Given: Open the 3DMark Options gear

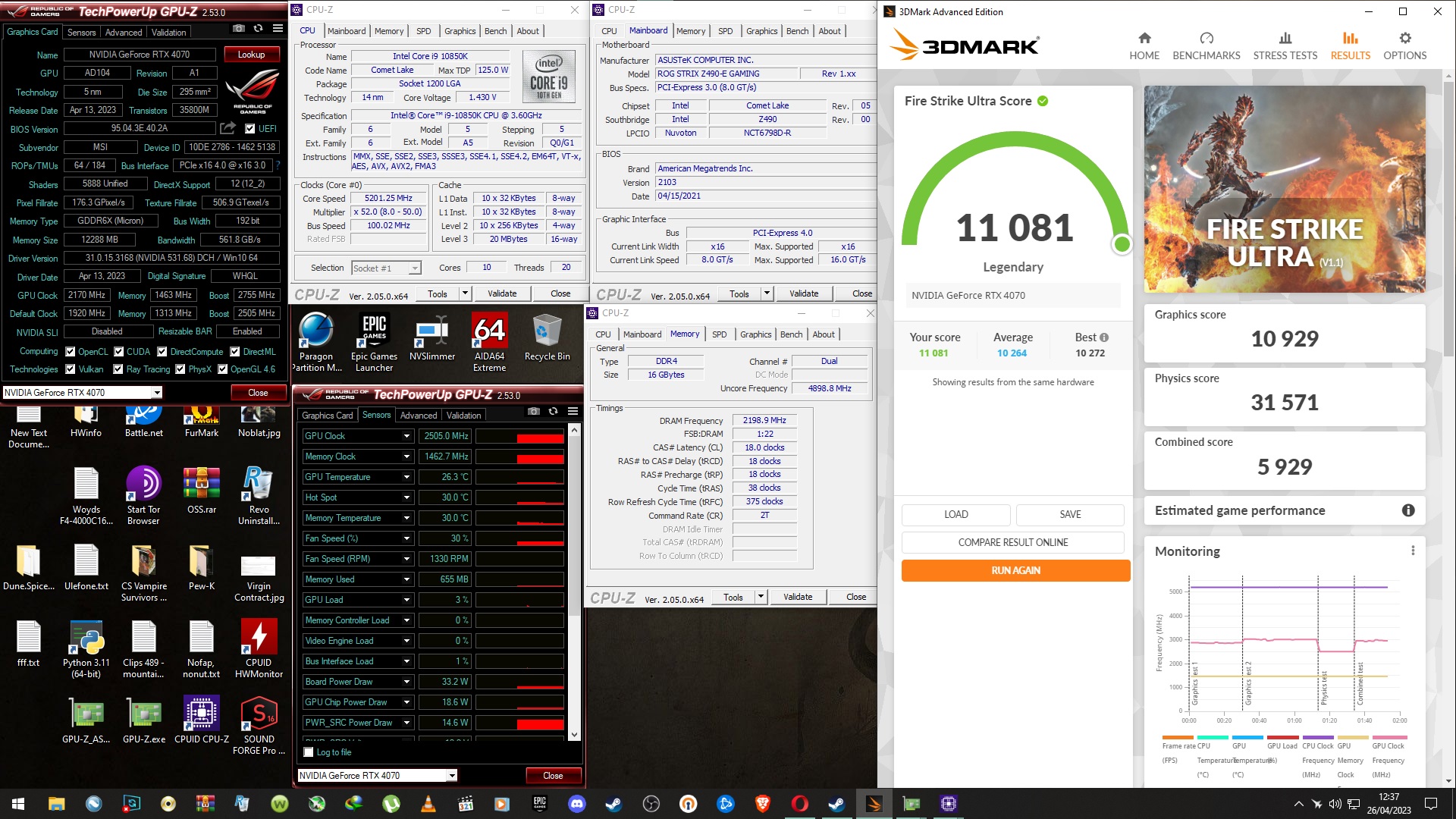Looking at the screenshot, I should point(1405,46).
